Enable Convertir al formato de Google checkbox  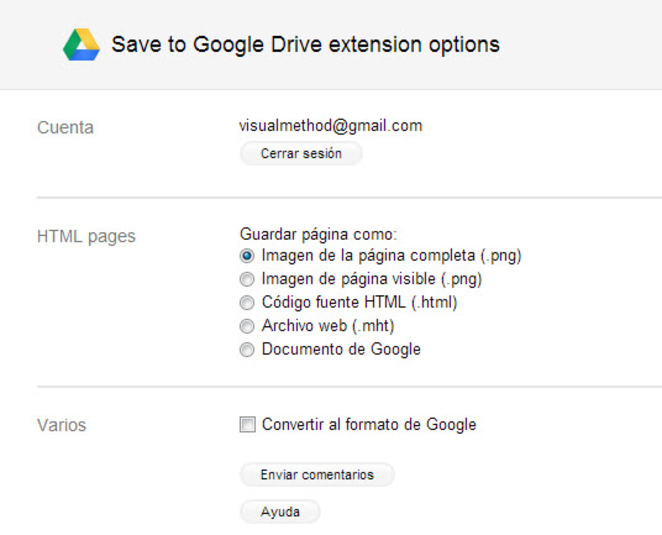tap(247, 424)
